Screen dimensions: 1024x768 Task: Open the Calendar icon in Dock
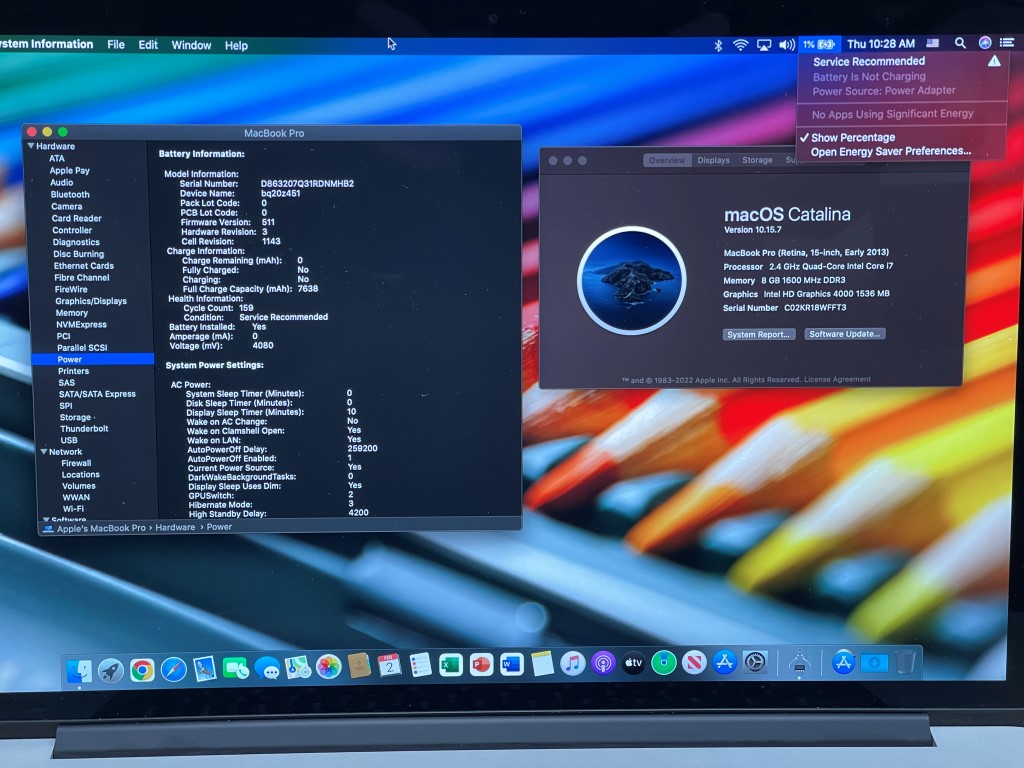tap(390, 665)
